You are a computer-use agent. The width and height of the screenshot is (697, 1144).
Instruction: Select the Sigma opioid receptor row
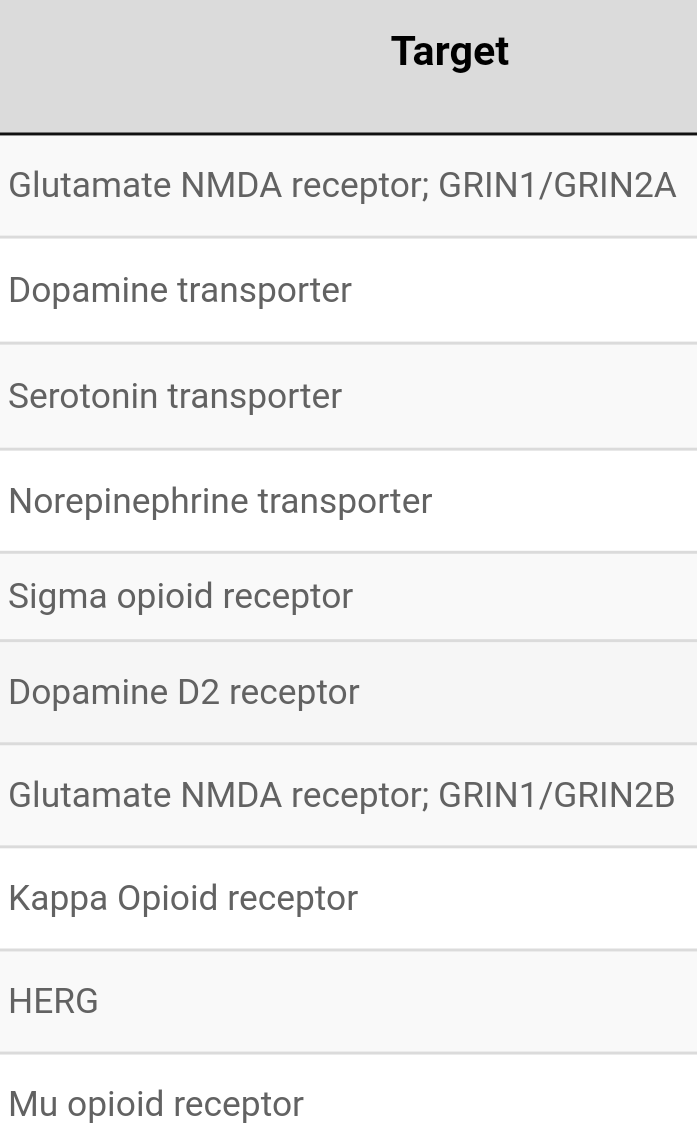click(x=348, y=597)
